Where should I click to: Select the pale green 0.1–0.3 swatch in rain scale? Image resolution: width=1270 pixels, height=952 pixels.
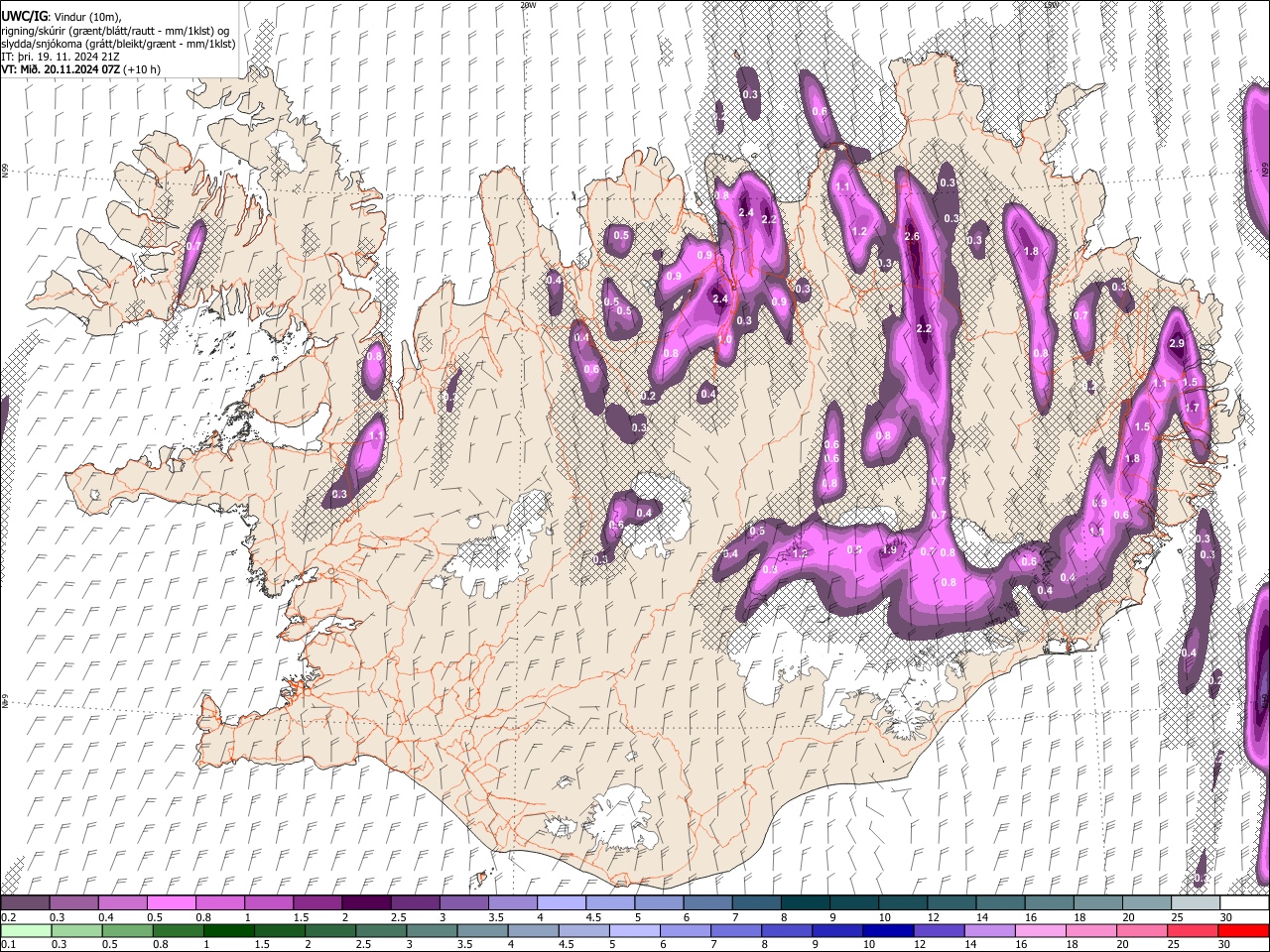pos(25,930)
